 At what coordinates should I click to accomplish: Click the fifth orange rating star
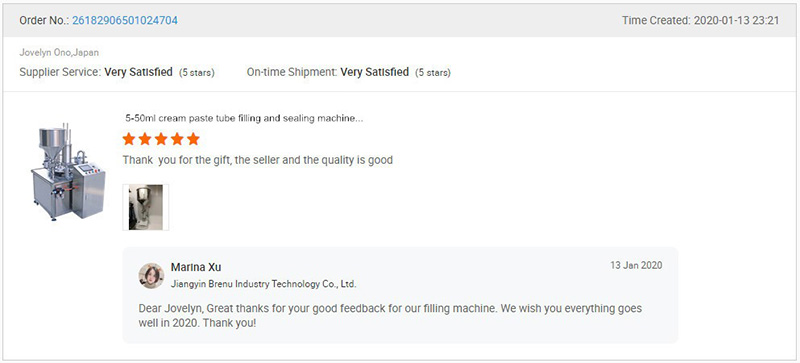[x=193, y=139]
